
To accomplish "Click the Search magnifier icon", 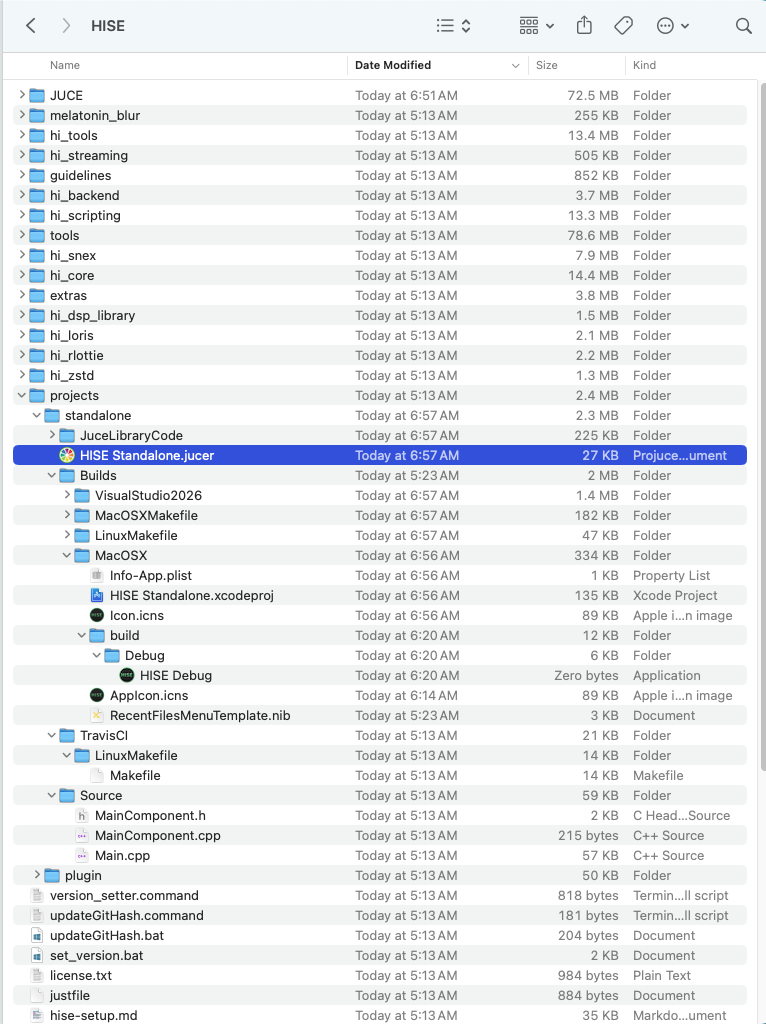I will [743, 25].
